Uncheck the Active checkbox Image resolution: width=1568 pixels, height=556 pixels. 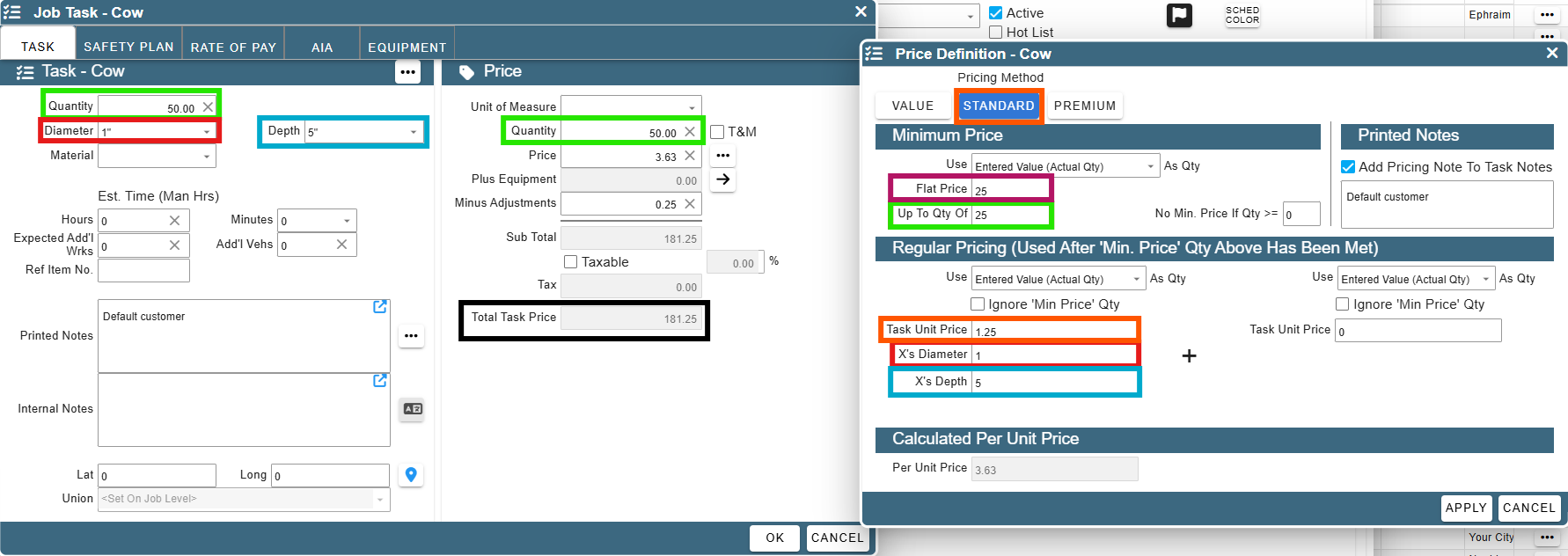tap(996, 13)
